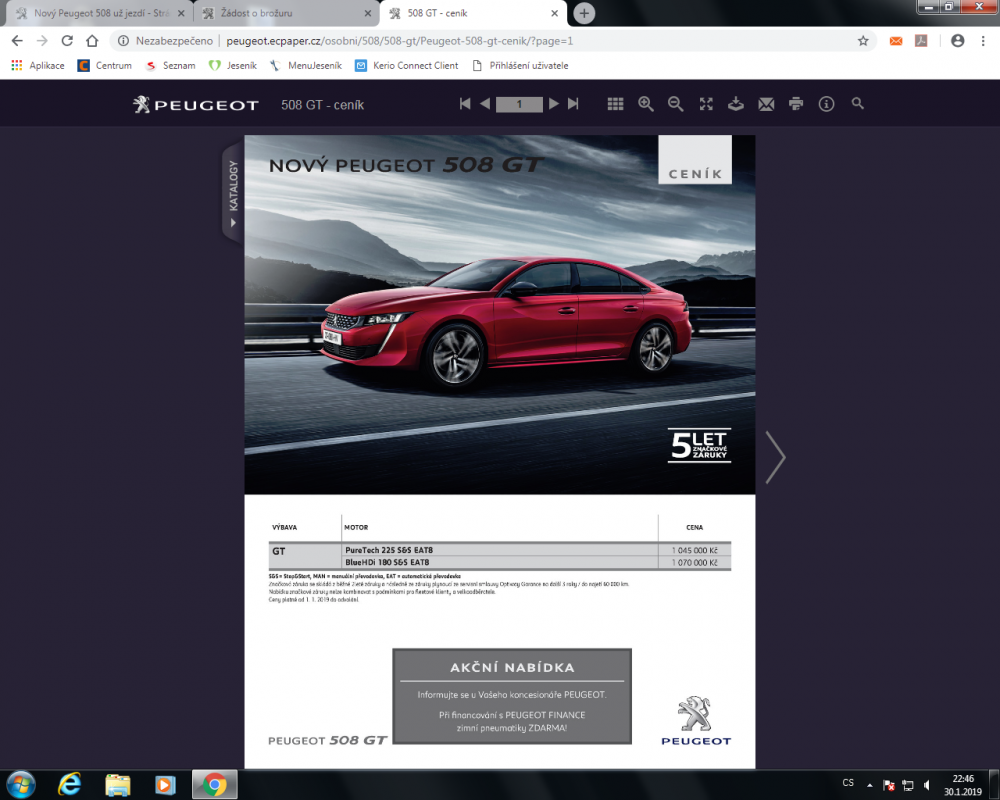This screenshot has height=800, width=1000.
Task: Open 'Přihlášení uživatele' bookmark
Action: (520, 66)
